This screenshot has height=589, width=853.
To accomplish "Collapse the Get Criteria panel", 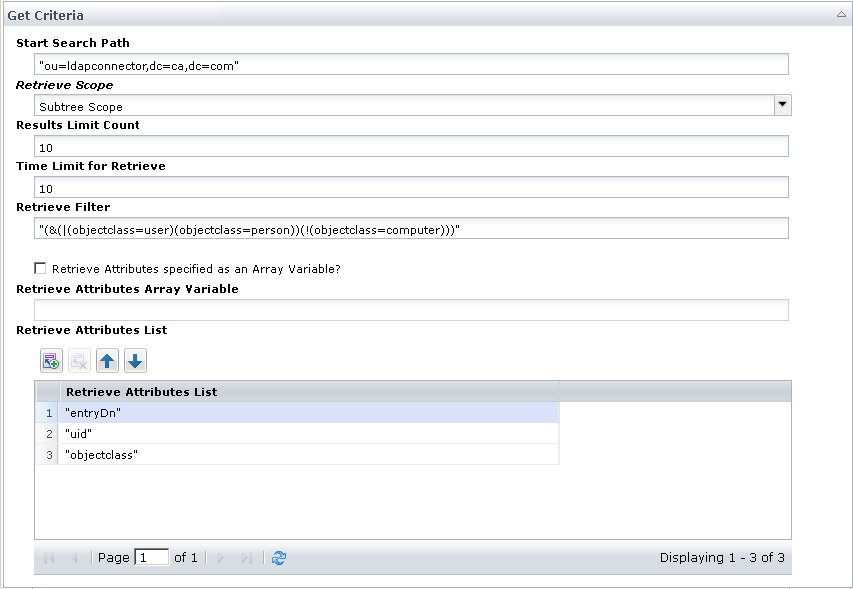I will click(840, 14).
